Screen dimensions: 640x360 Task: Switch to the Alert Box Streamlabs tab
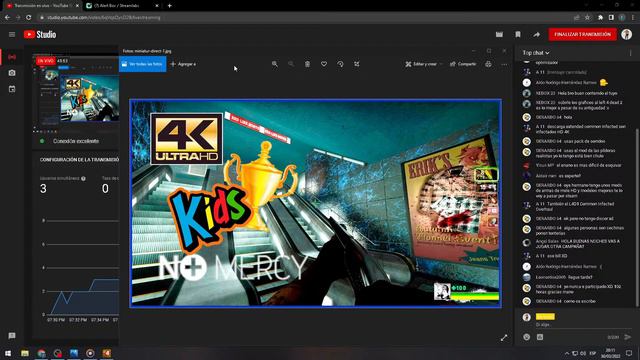point(122,6)
